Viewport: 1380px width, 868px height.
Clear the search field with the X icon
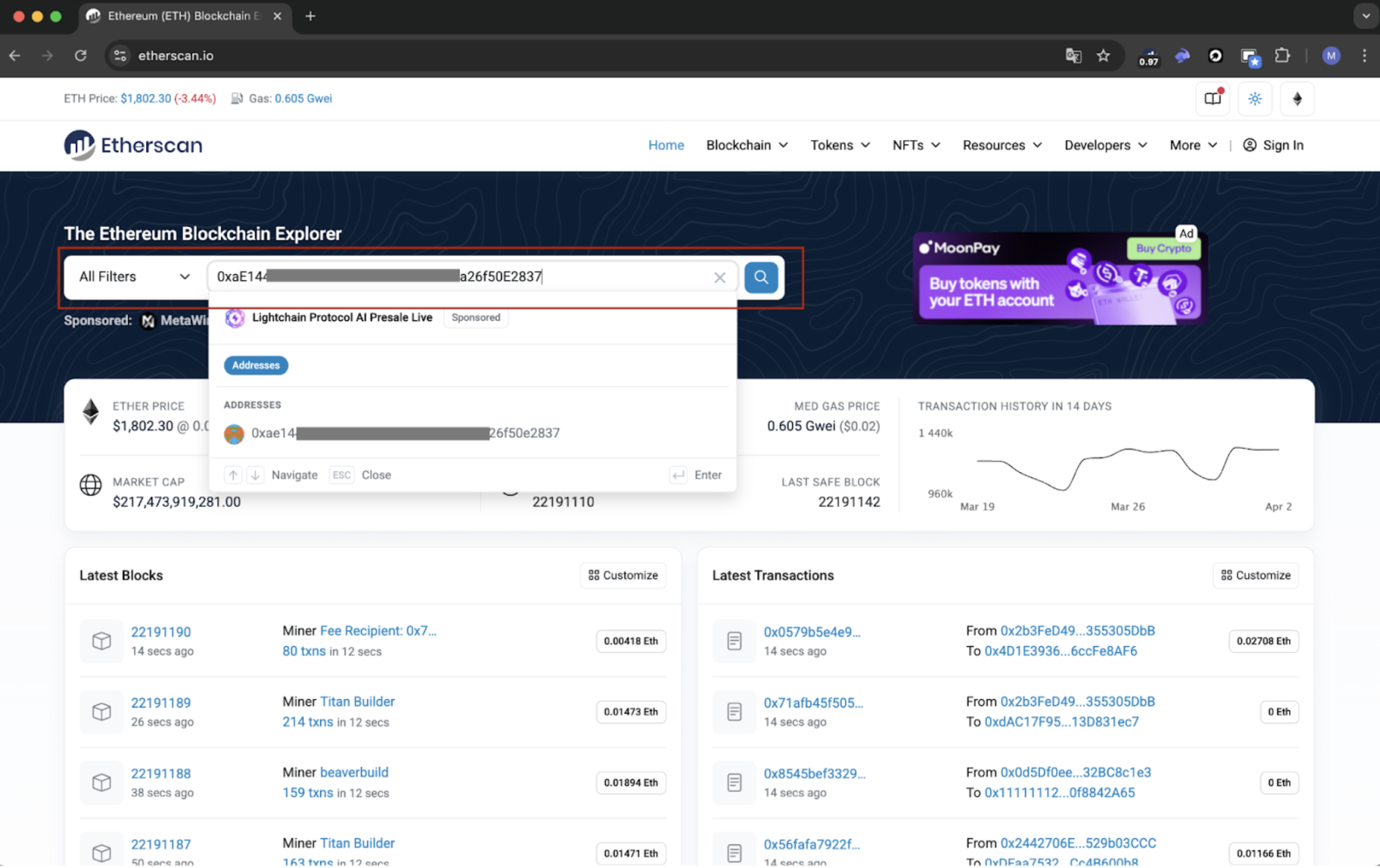tap(719, 278)
